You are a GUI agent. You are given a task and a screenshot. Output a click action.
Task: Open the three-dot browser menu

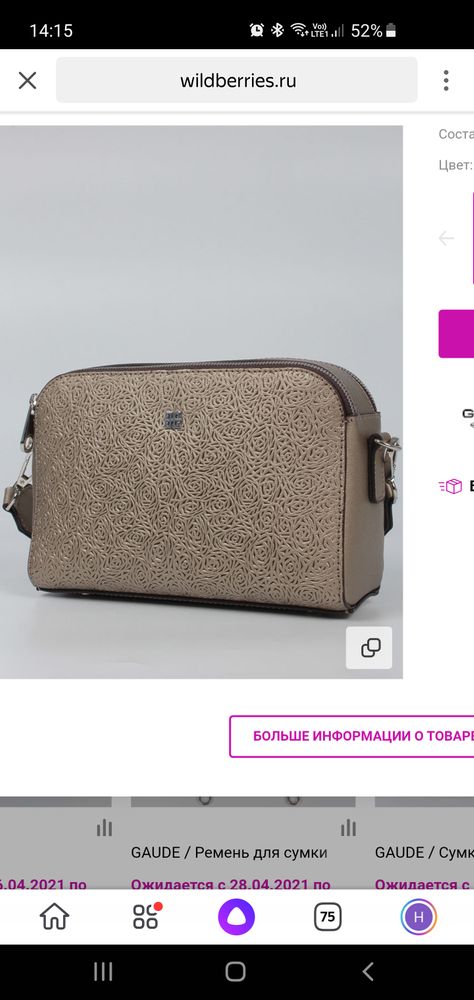[446, 80]
